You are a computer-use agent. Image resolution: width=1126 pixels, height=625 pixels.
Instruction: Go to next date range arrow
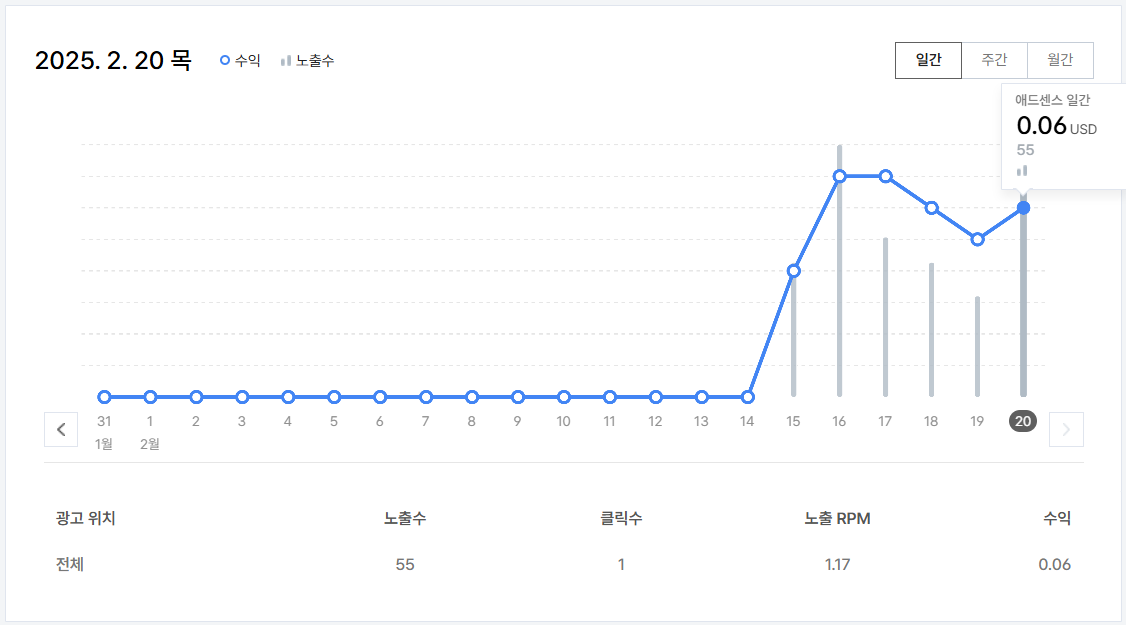pyautogui.click(x=1066, y=430)
